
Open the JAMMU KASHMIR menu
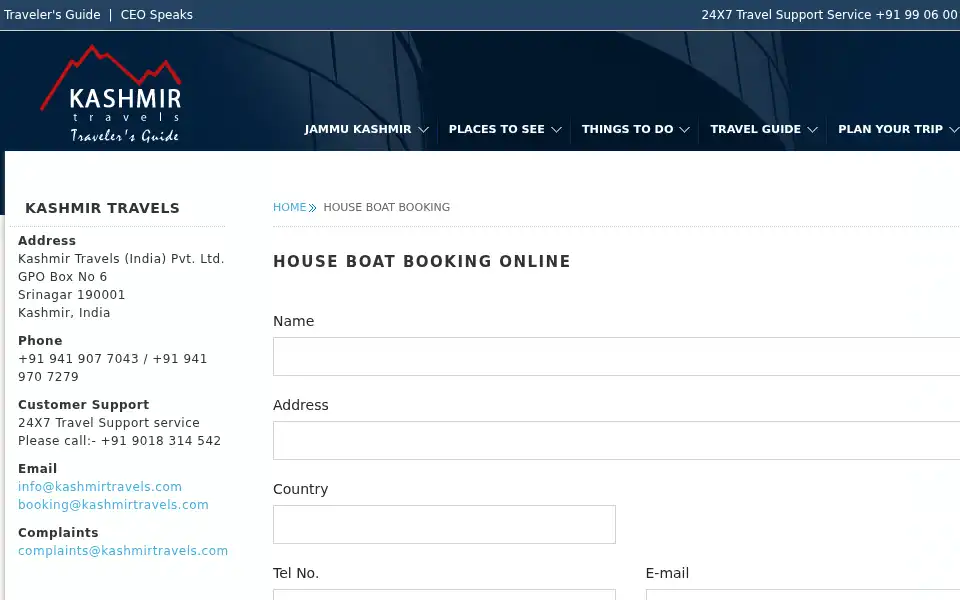(358, 129)
